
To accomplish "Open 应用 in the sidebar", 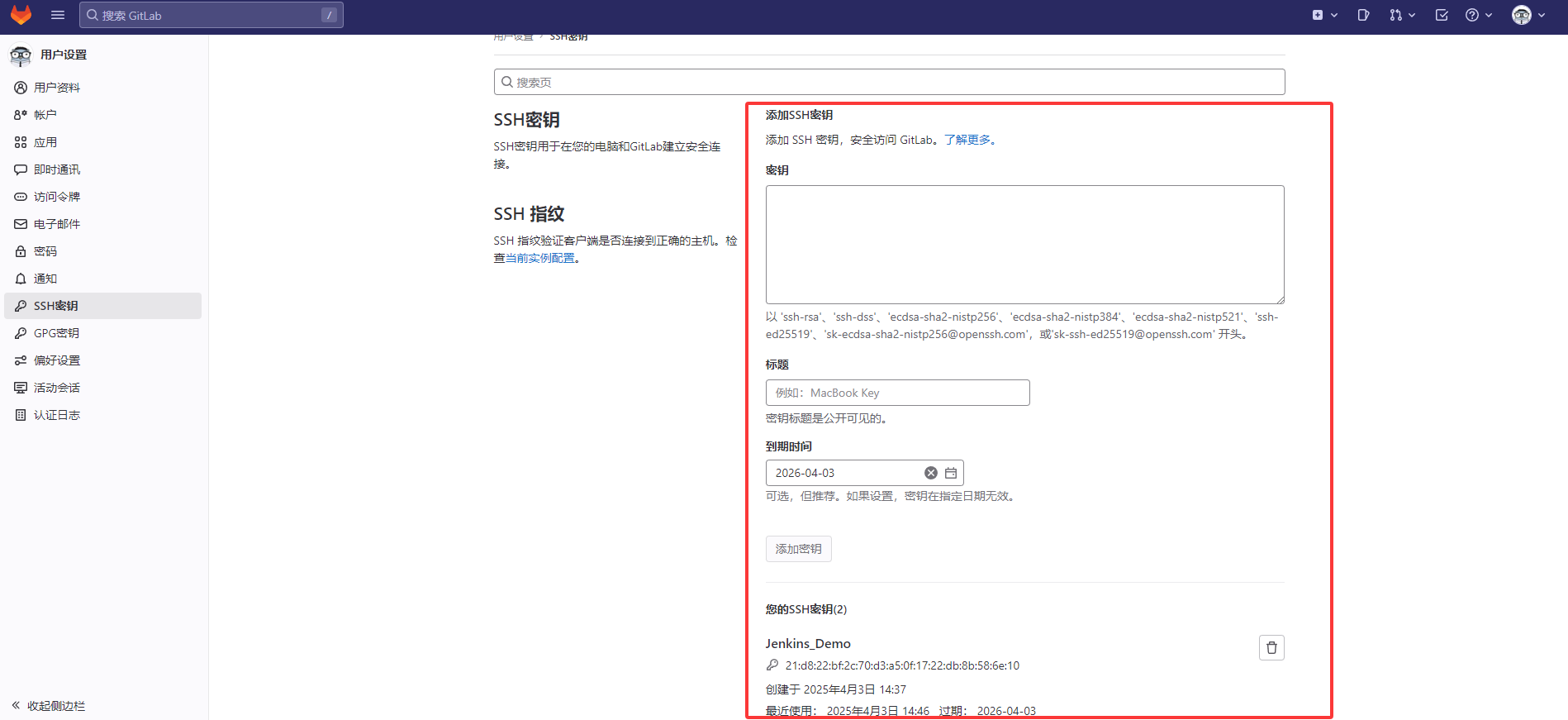I will [103, 142].
